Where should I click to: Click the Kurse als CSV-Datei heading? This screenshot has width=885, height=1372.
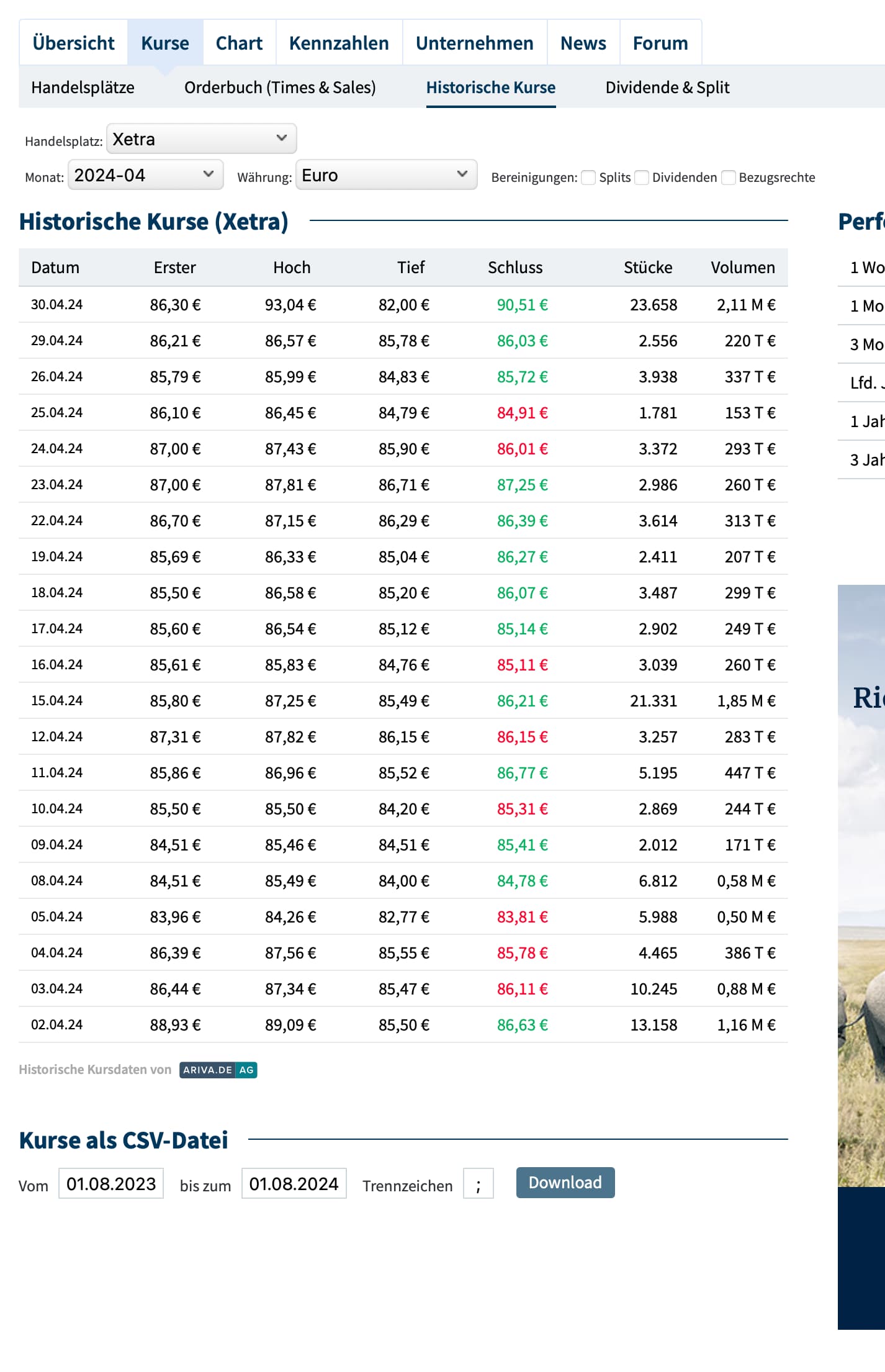(124, 1140)
